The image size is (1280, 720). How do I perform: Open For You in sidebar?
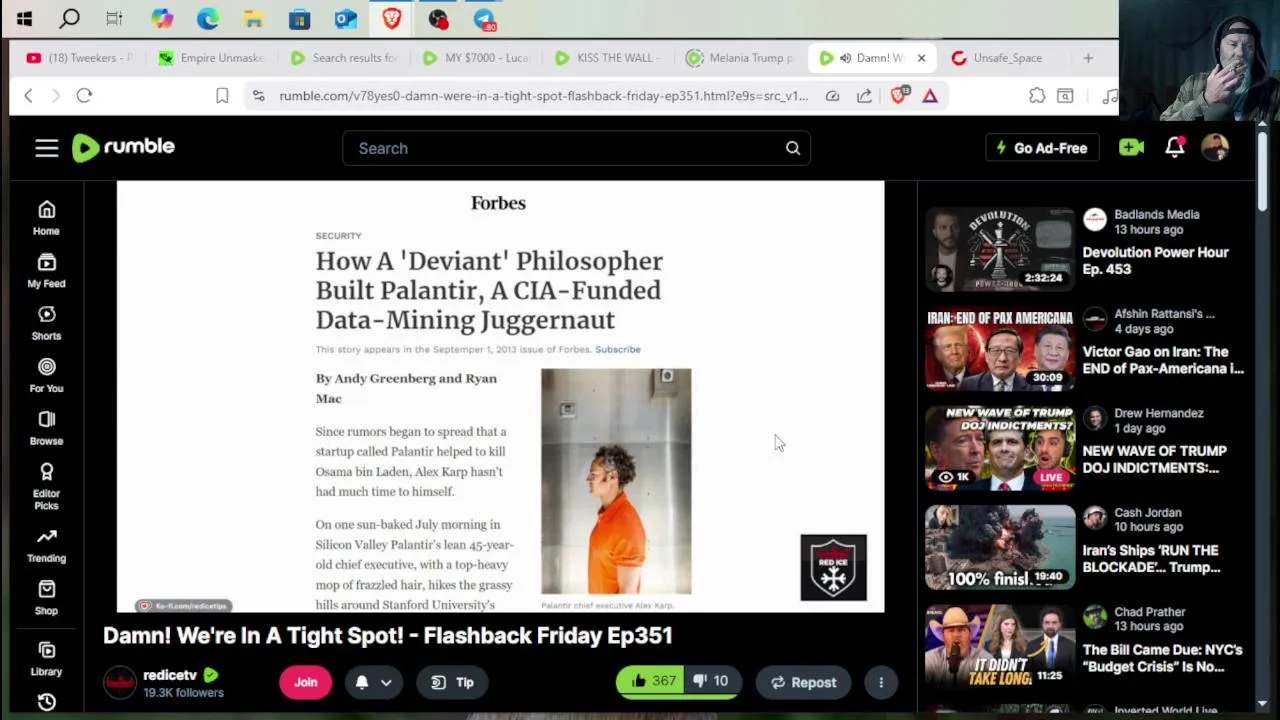[x=46, y=375]
